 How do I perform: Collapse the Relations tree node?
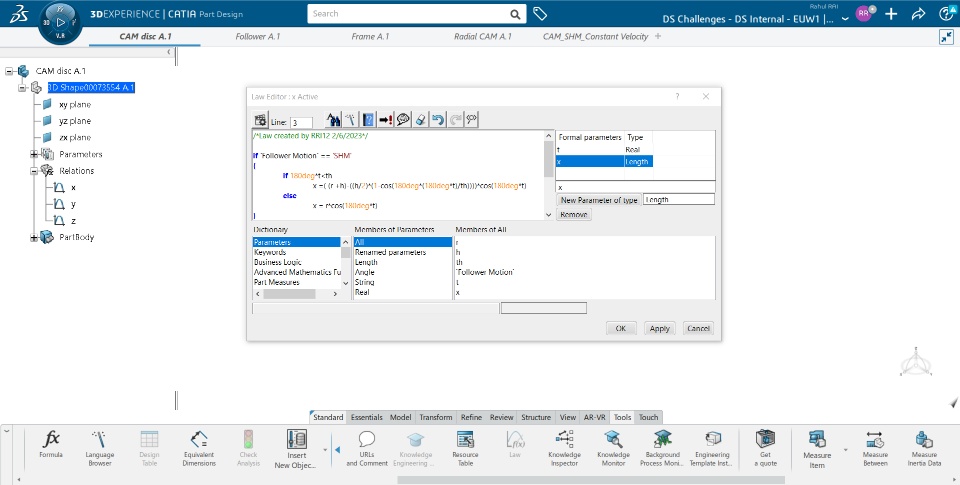(x=34, y=171)
